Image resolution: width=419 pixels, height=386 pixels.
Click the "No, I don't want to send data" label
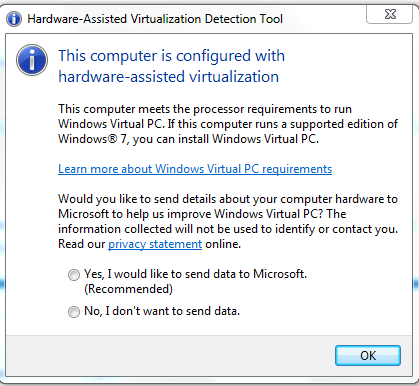point(162,311)
